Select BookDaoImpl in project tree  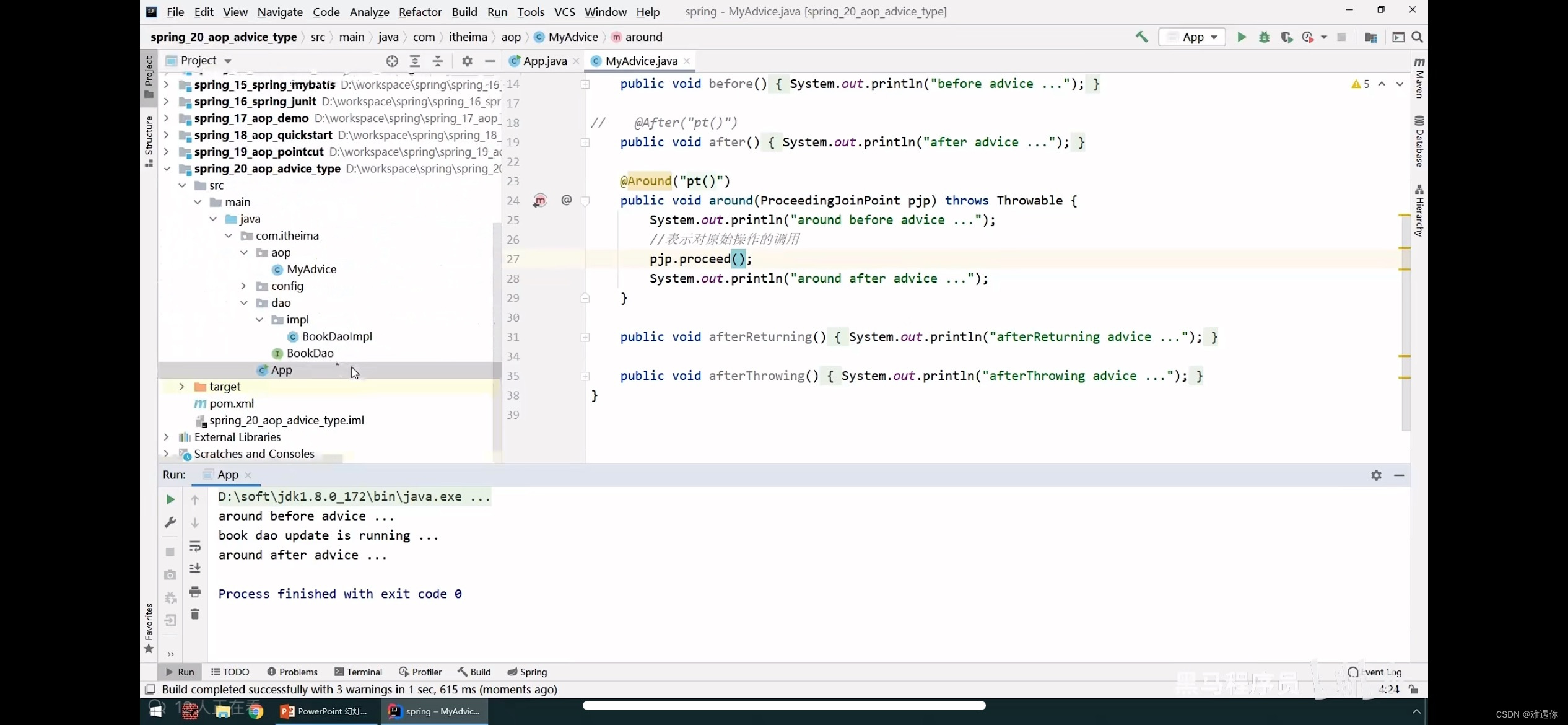(x=337, y=335)
